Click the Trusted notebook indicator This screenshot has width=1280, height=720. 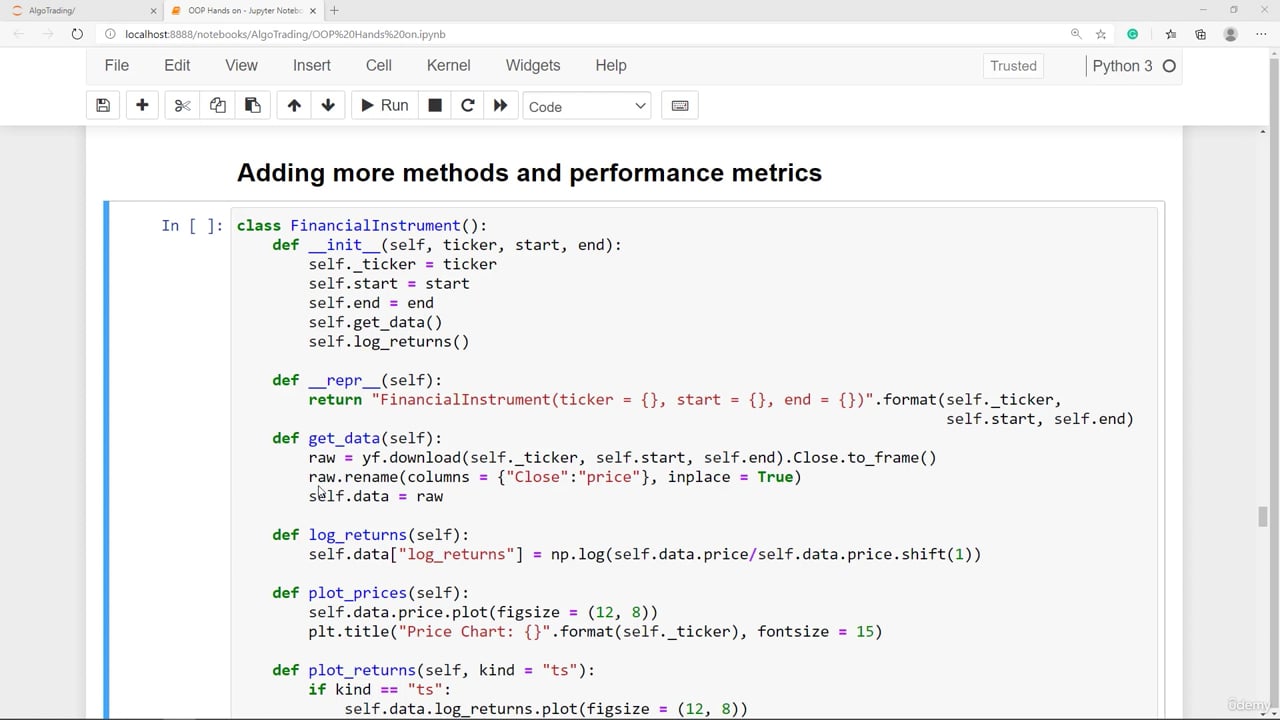[1013, 66]
